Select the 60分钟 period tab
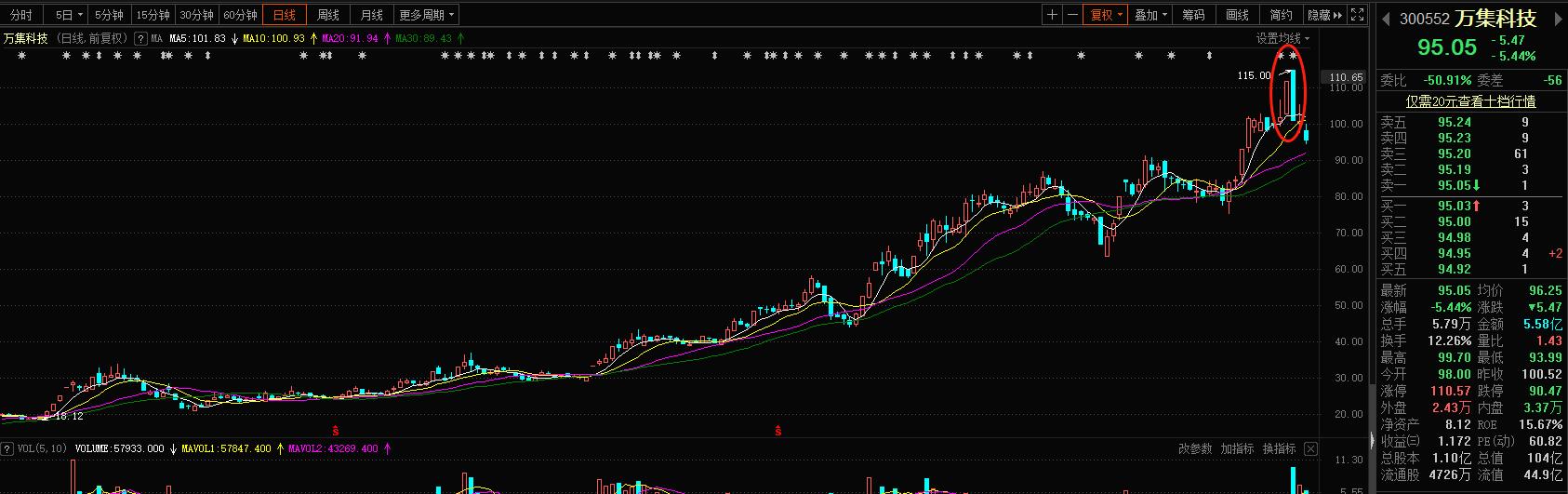The image size is (1568, 494). 240,15
